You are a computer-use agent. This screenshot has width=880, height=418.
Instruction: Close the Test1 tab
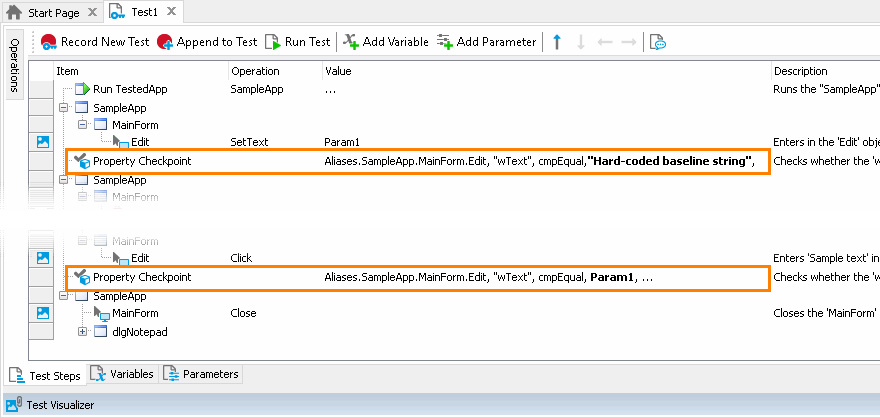(x=172, y=11)
